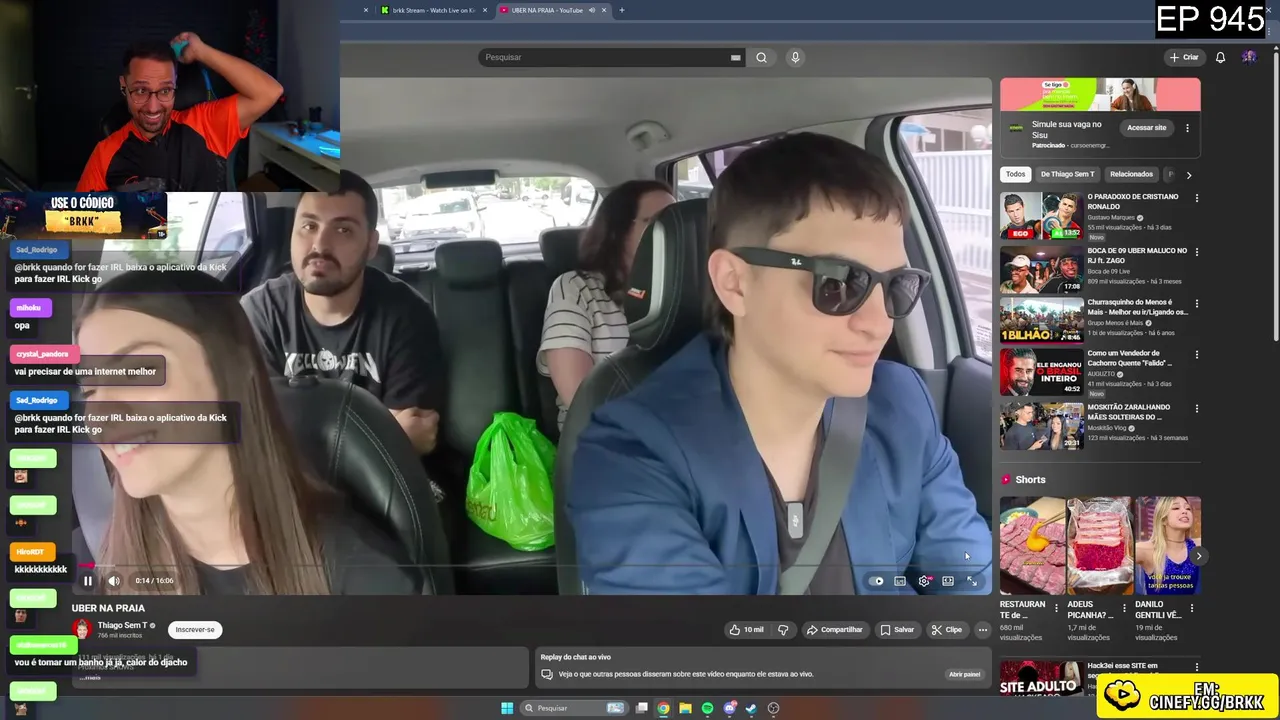The image size is (1280, 720).
Task: Open Discord from the taskbar
Action: pos(730,708)
